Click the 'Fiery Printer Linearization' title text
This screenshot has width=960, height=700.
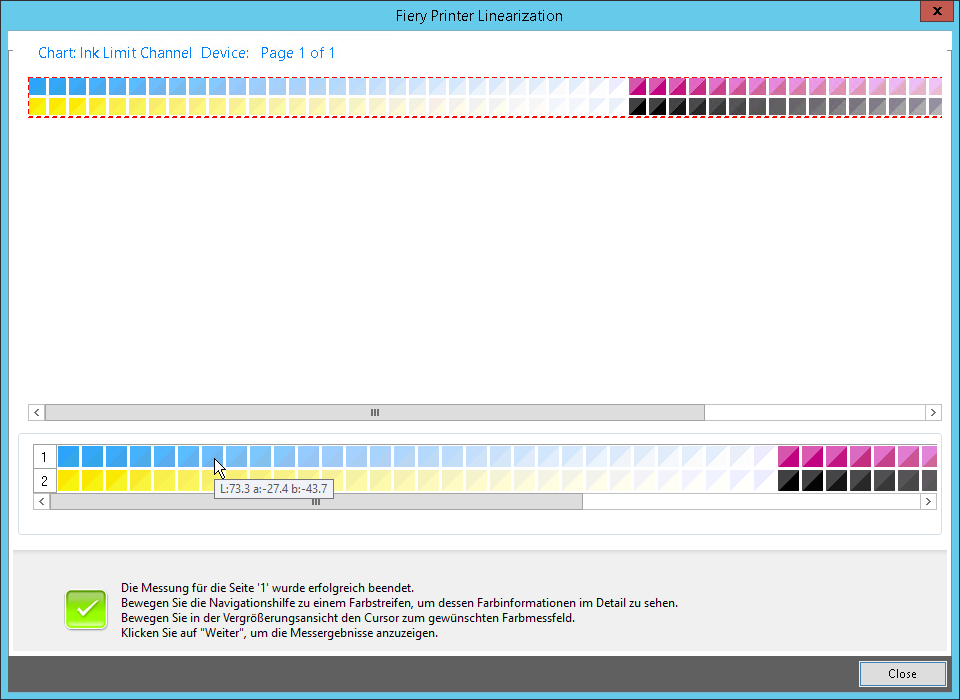(x=479, y=16)
